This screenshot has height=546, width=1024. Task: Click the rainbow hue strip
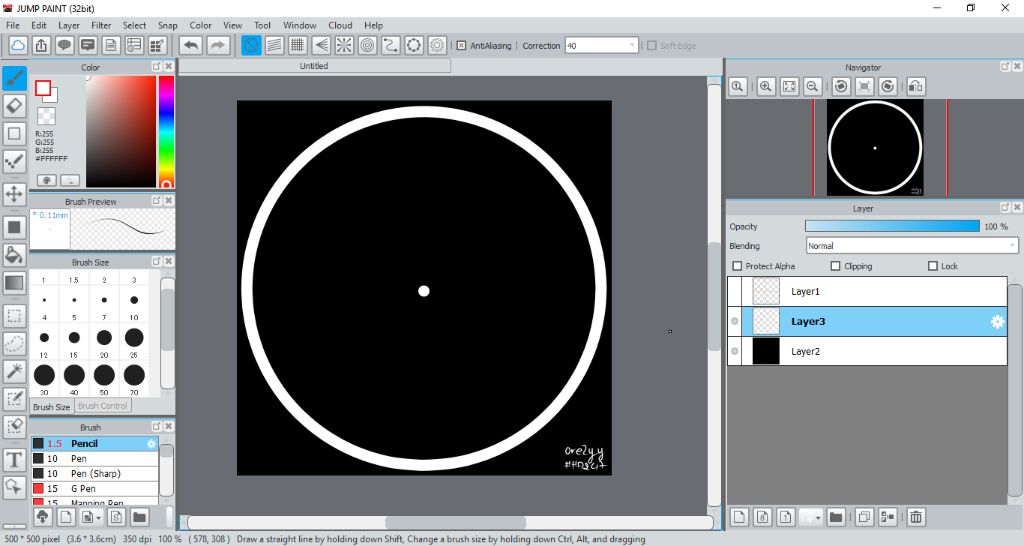tap(166, 132)
